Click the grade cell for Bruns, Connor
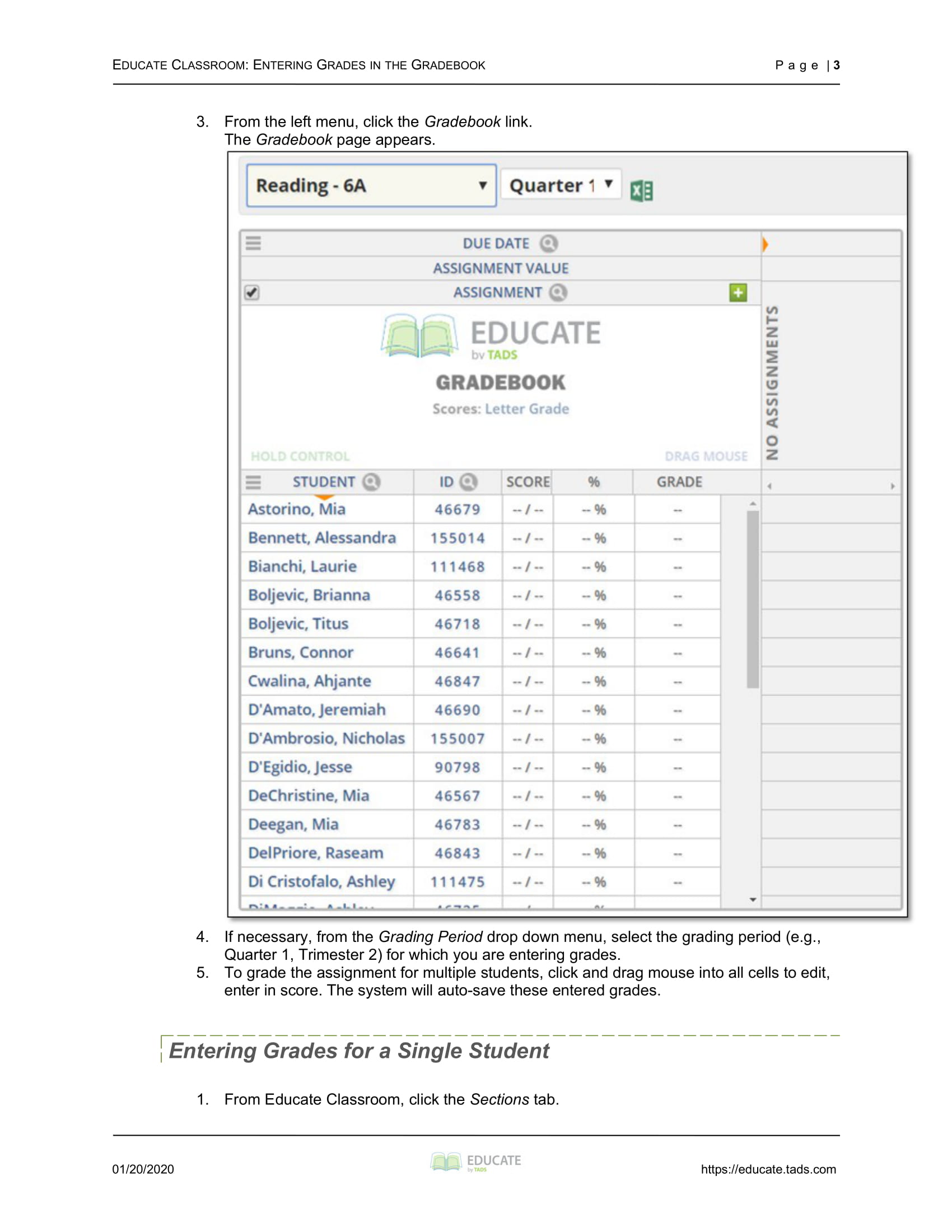 tap(678, 652)
